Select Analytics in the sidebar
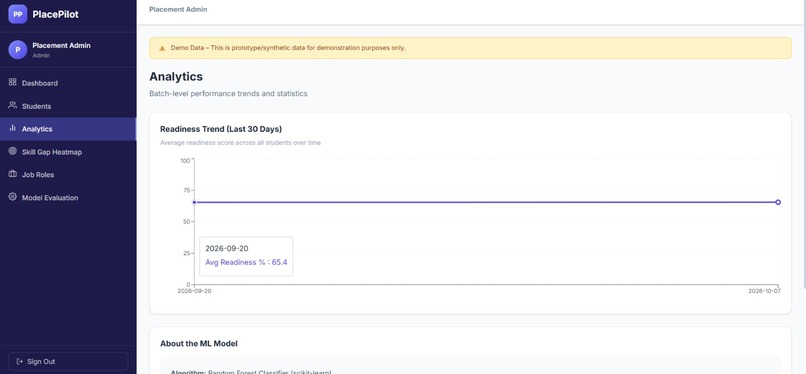 click(x=68, y=129)
